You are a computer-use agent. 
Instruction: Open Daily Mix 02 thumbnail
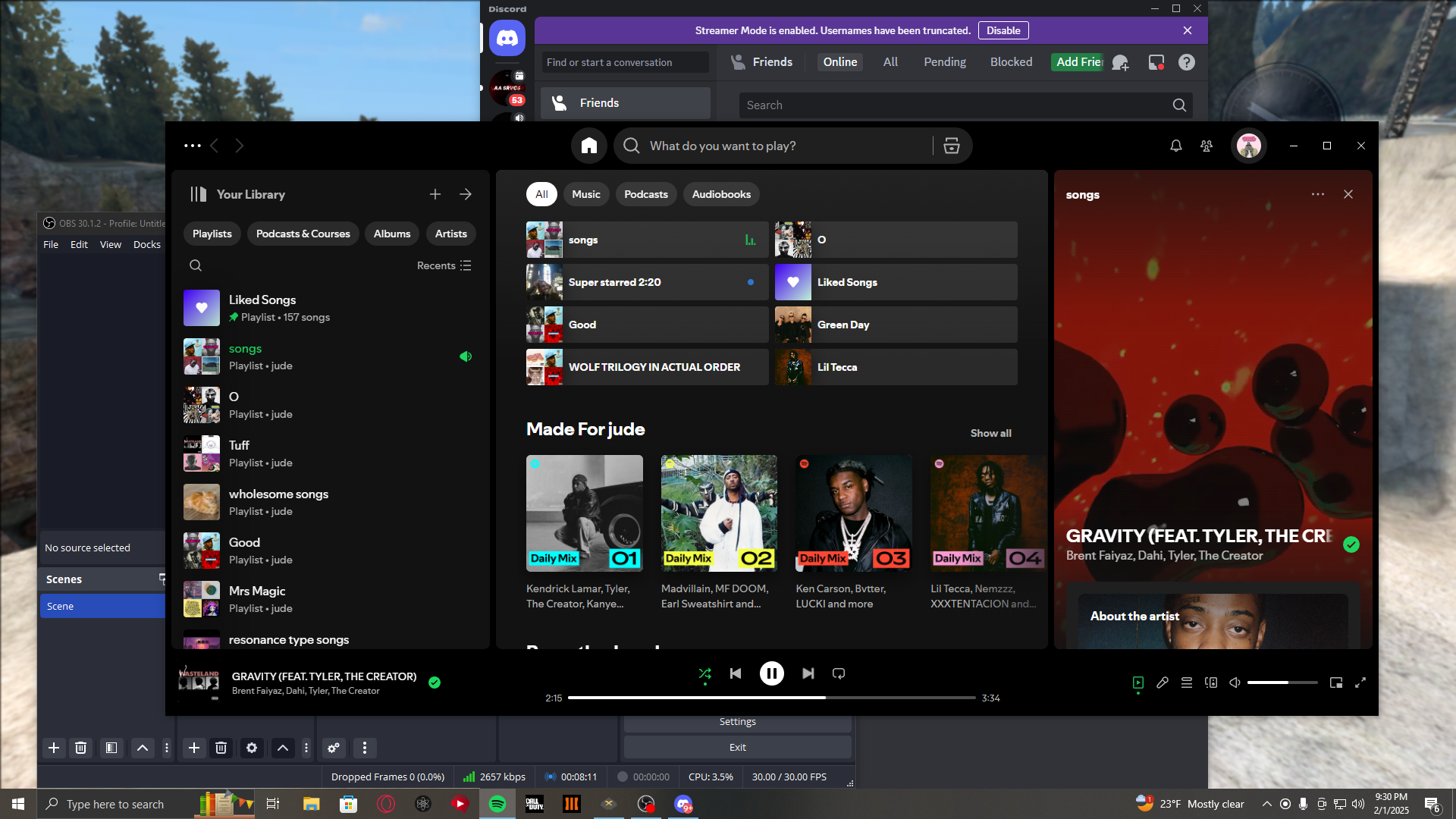coord(719,513)
